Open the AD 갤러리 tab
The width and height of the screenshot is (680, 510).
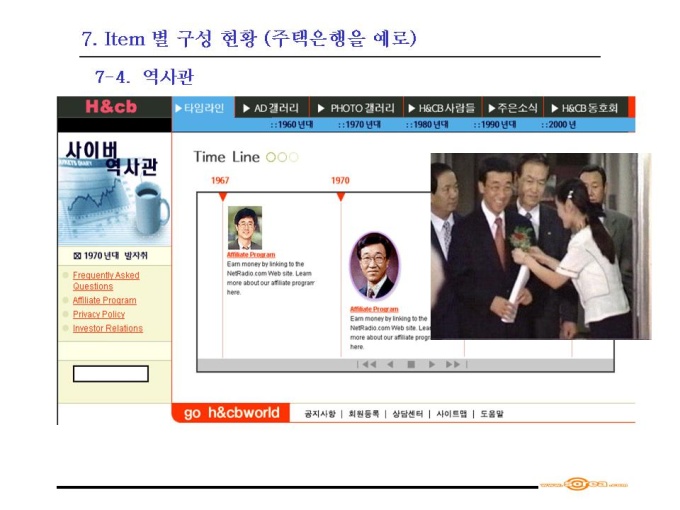click(x=271, y=108)
